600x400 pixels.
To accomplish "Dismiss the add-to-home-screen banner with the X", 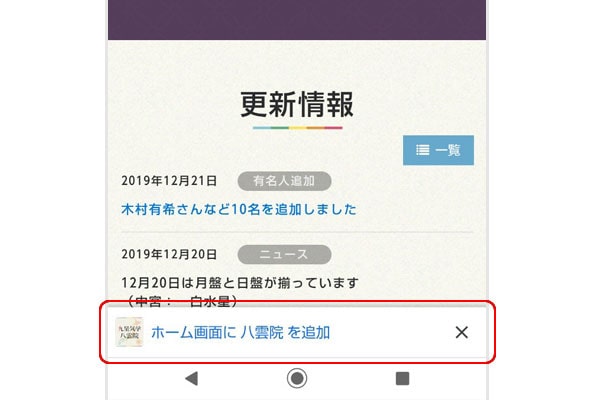I will (461, 332).
